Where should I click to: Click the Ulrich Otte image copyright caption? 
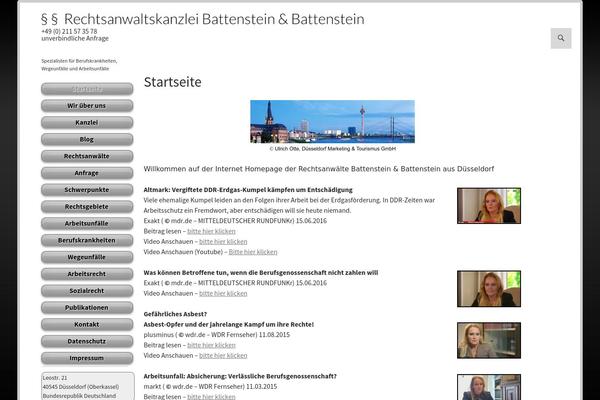[x=333, y=149]
